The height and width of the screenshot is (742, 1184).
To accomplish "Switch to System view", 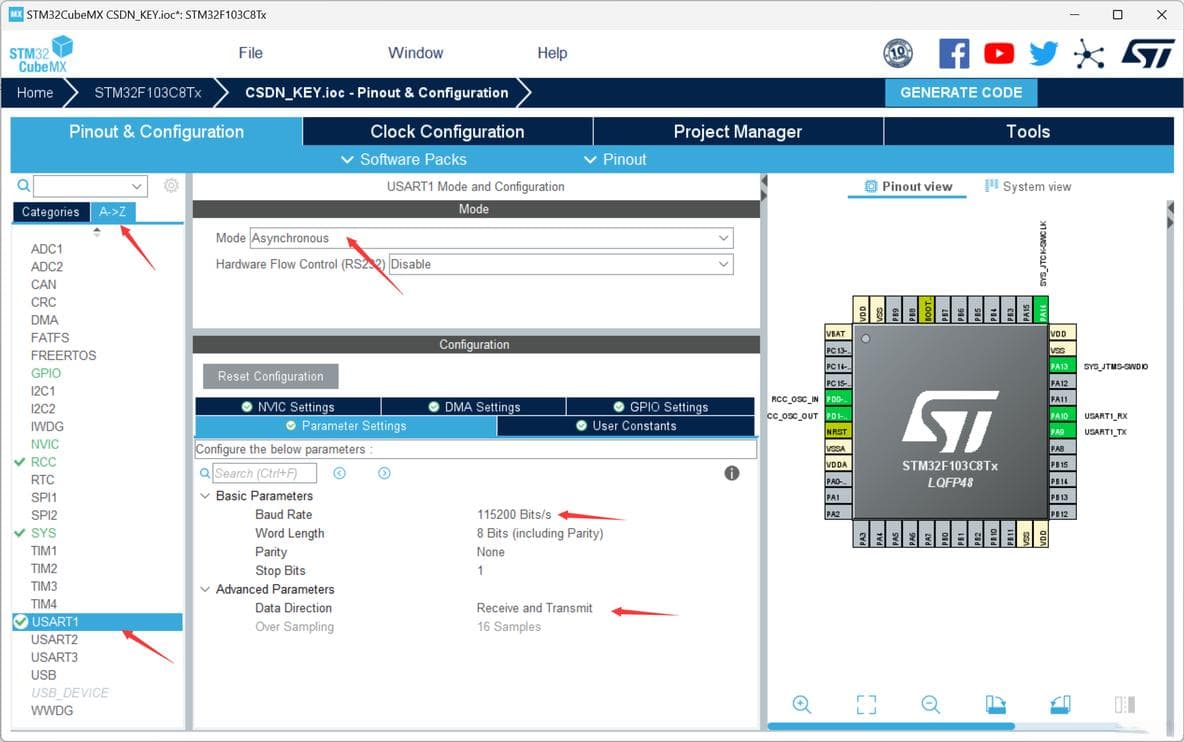I will (1028, 186).
